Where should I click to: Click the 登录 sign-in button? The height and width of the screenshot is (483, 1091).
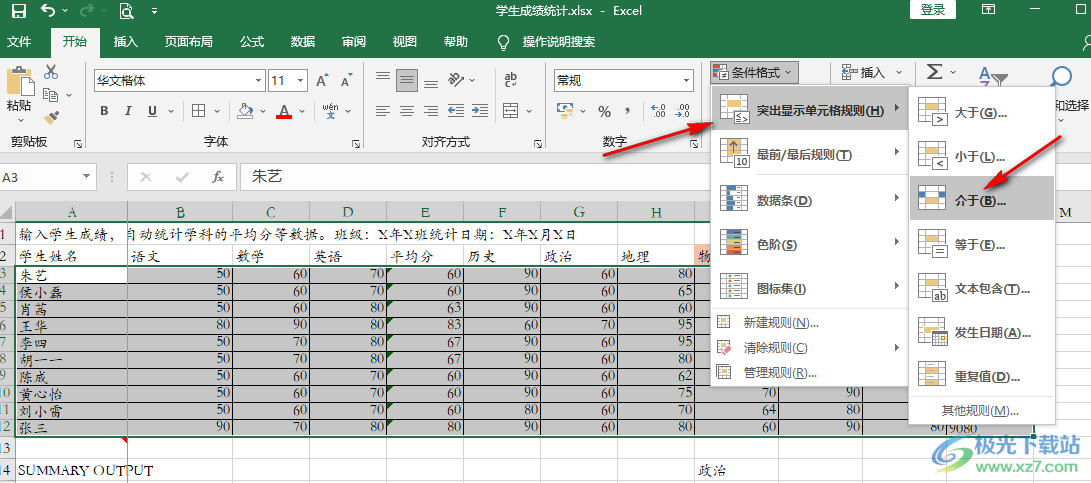click(932, 10)
